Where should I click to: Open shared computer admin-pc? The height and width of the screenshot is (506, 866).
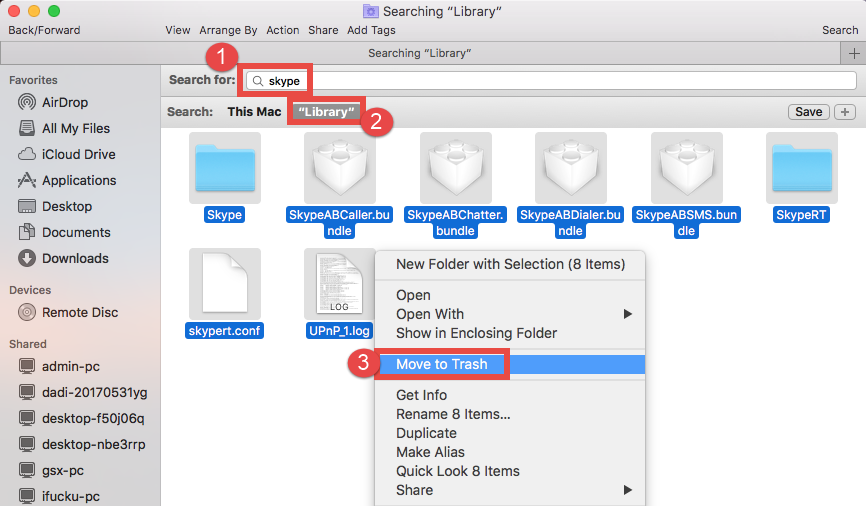pyautogui.click(x=59, y=366)
